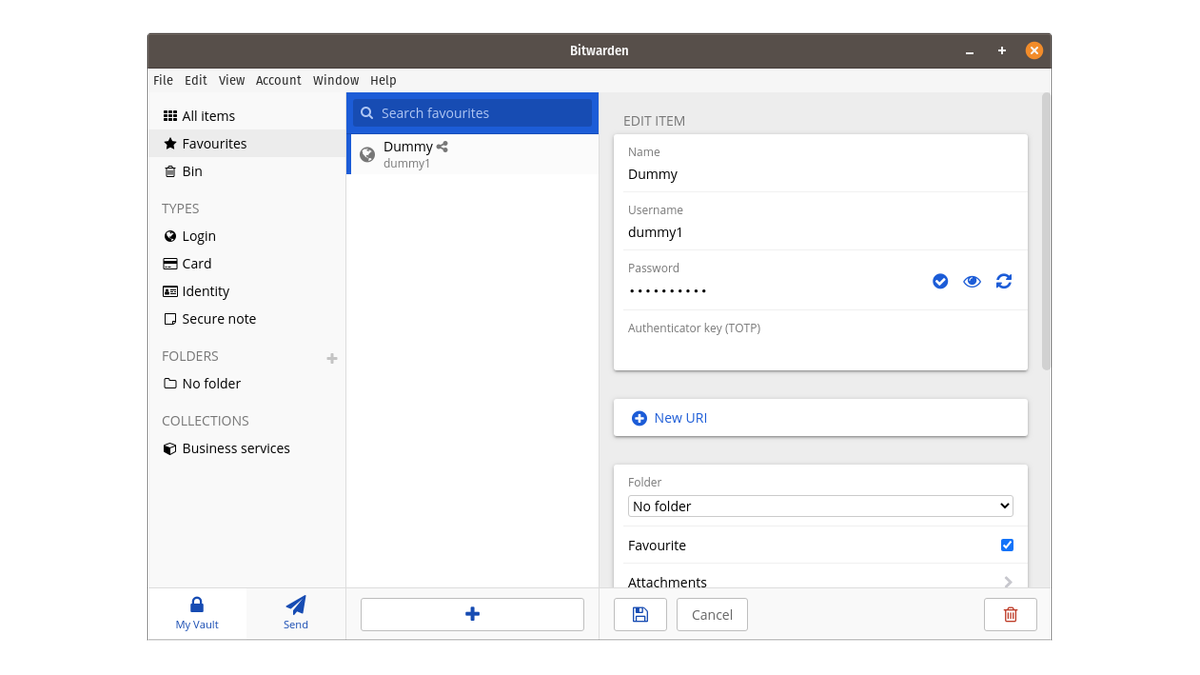Generate a new password with refresh icon

tap(1003, 281)
